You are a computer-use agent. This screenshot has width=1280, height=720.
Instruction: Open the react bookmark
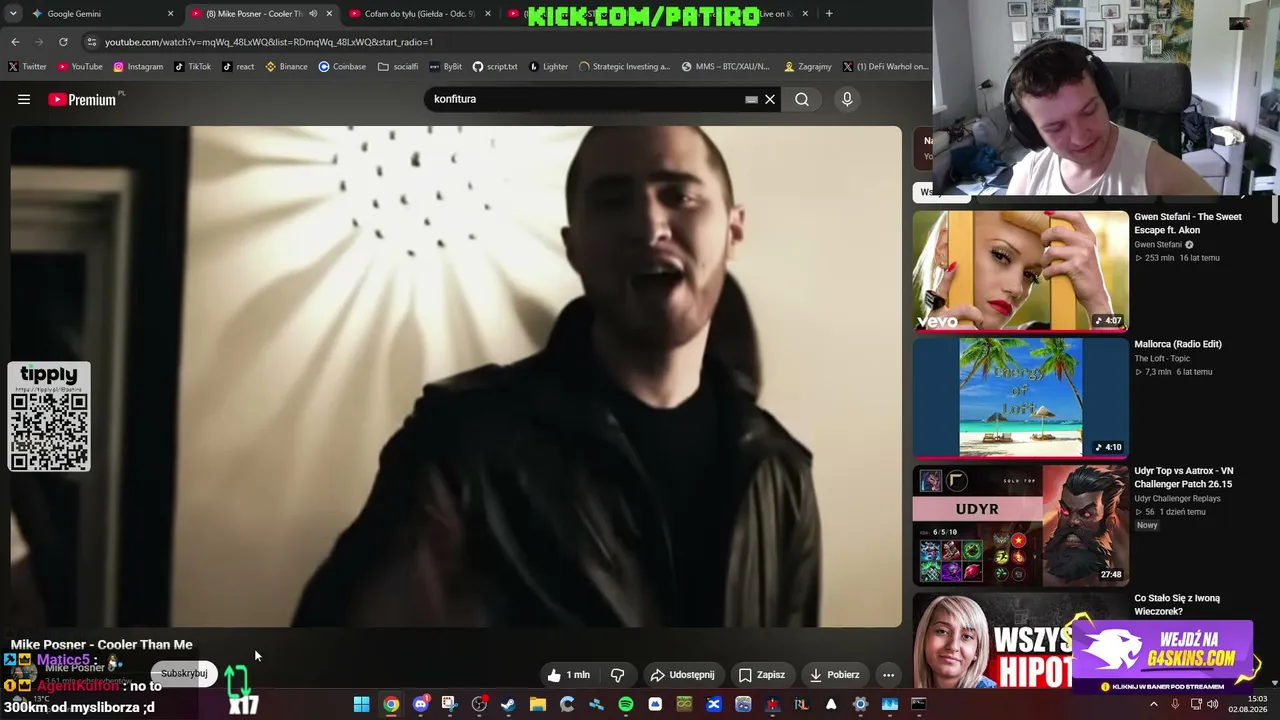point(238,67)
